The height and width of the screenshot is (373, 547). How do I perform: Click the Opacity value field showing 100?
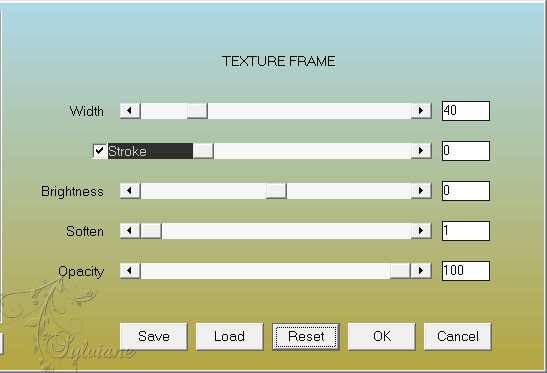(x=466, y=271)
